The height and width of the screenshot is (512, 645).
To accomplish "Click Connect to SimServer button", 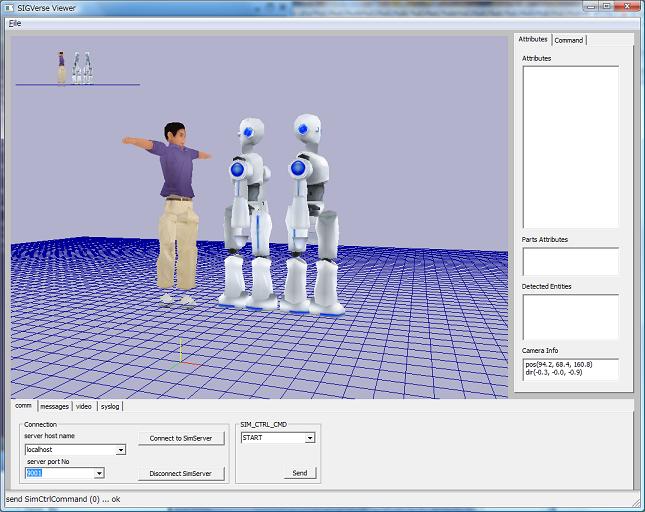I will 181,439.
